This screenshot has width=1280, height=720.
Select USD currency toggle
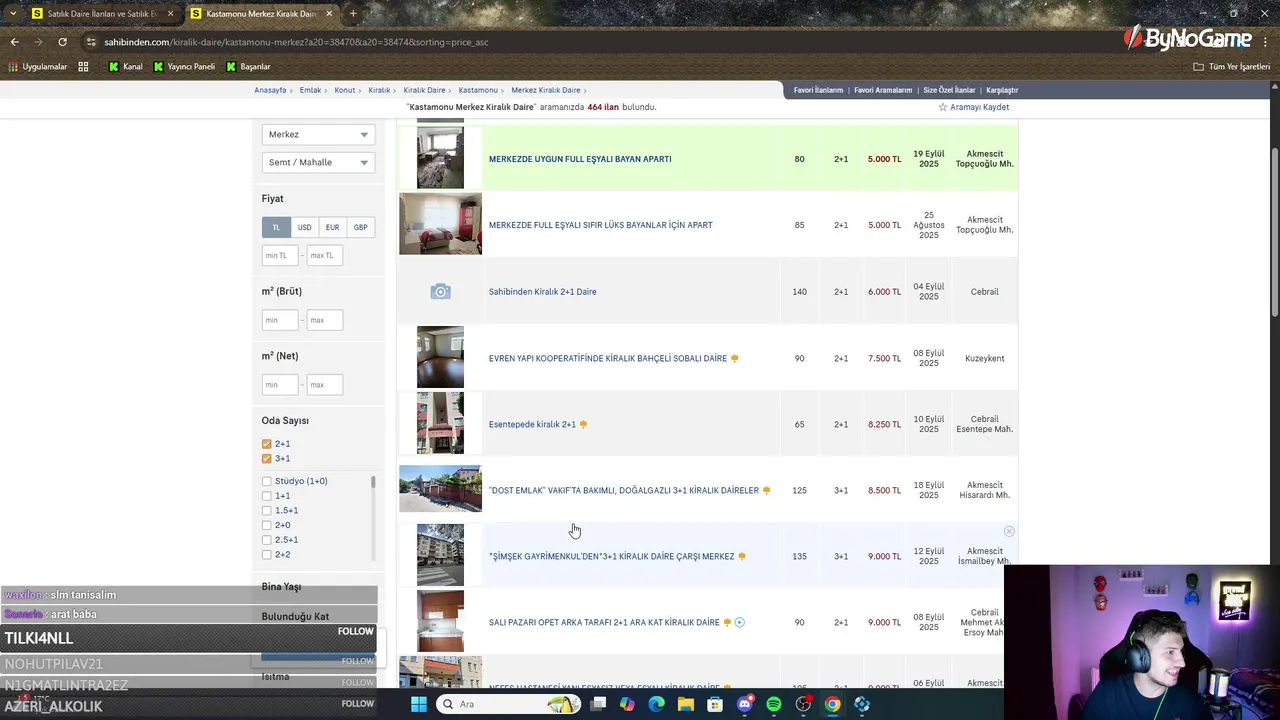point(304,227)
